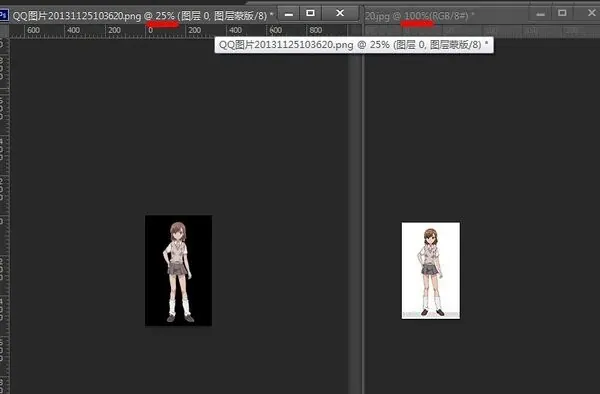Screen dimensions: 600x394
Task: Minimize the 20.jpg document window
Action: [x=540, y=14]
